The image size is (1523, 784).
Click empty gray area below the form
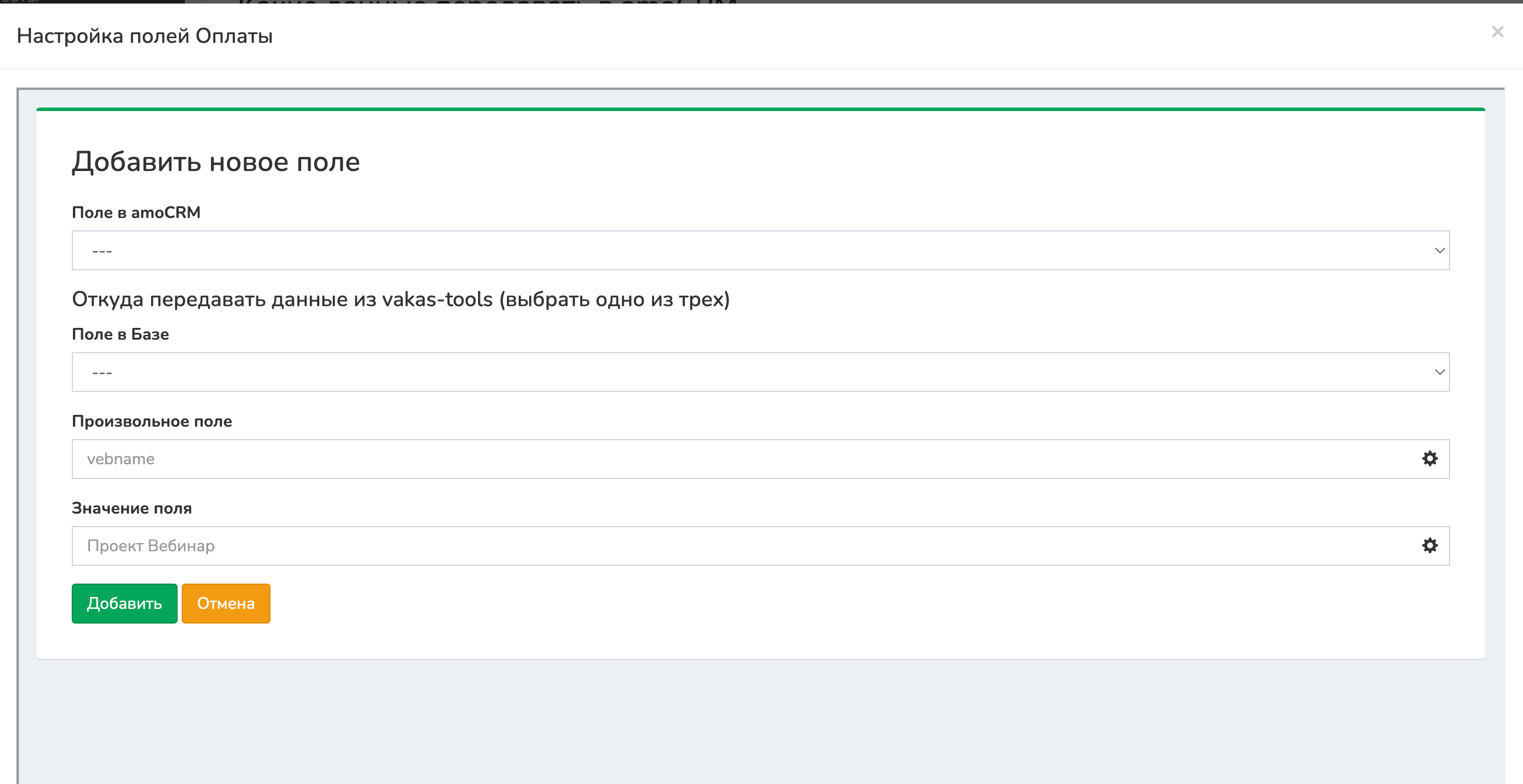point(760,721)
